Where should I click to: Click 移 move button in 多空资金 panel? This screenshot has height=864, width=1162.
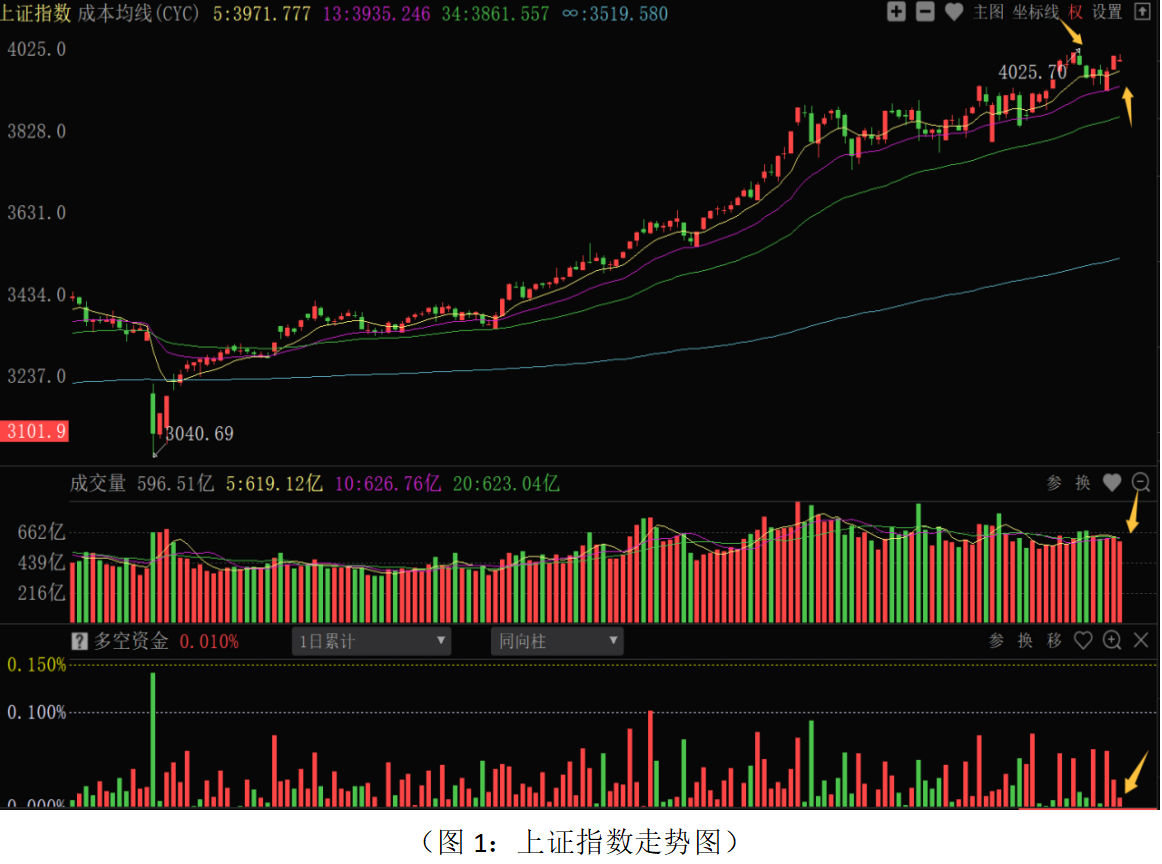(x=1054, y=641)
